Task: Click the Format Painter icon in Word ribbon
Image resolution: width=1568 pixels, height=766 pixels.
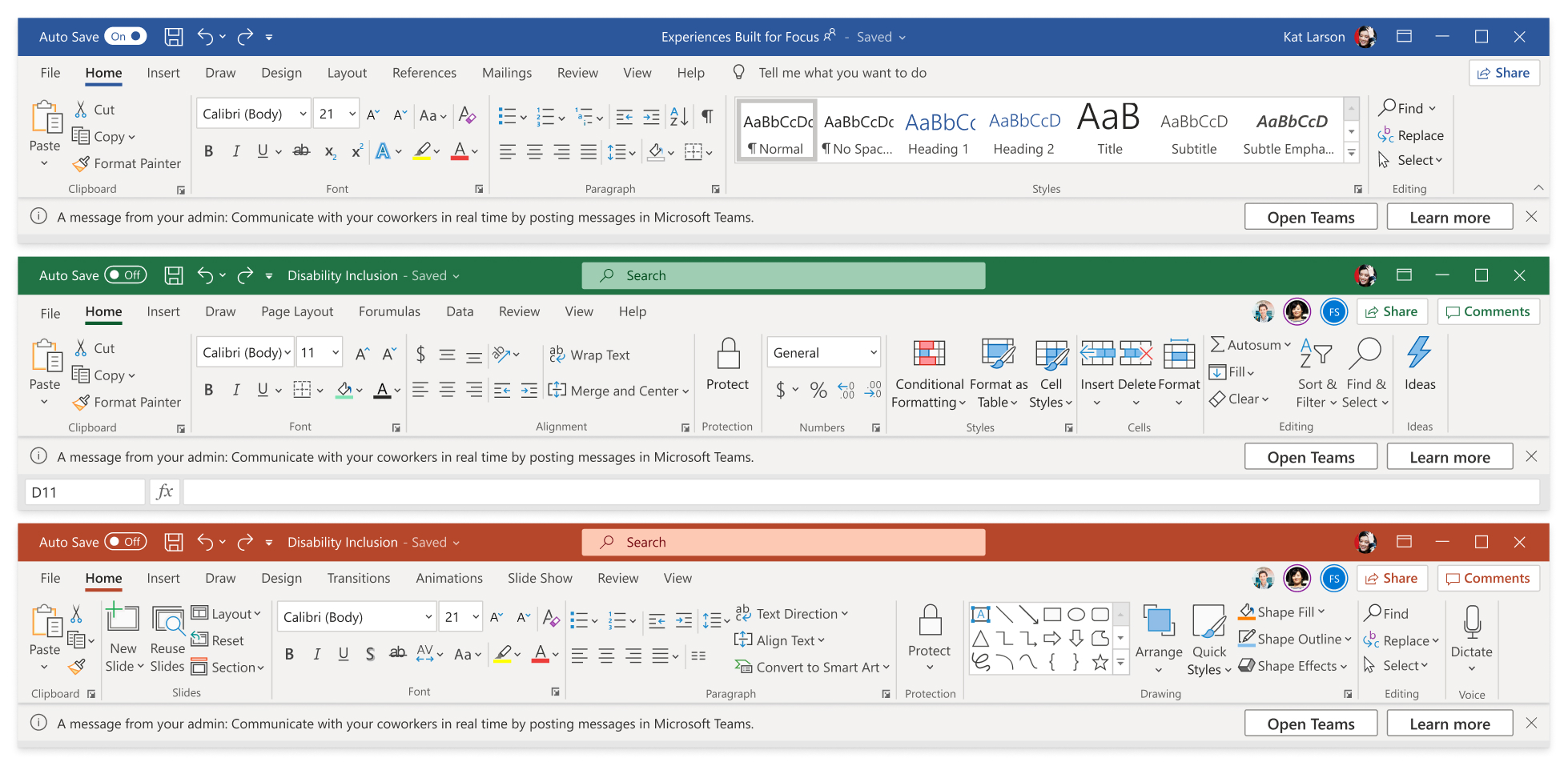Action: point(81,164)
